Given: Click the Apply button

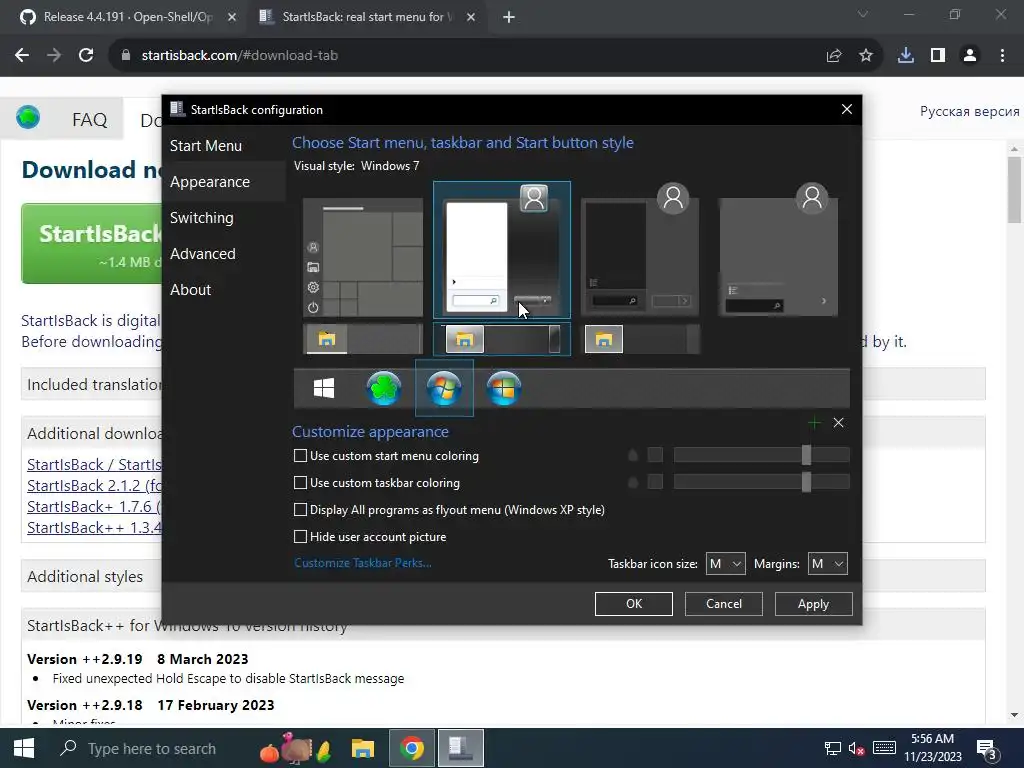Looking at the screenshot, I should tap(813, 604).
